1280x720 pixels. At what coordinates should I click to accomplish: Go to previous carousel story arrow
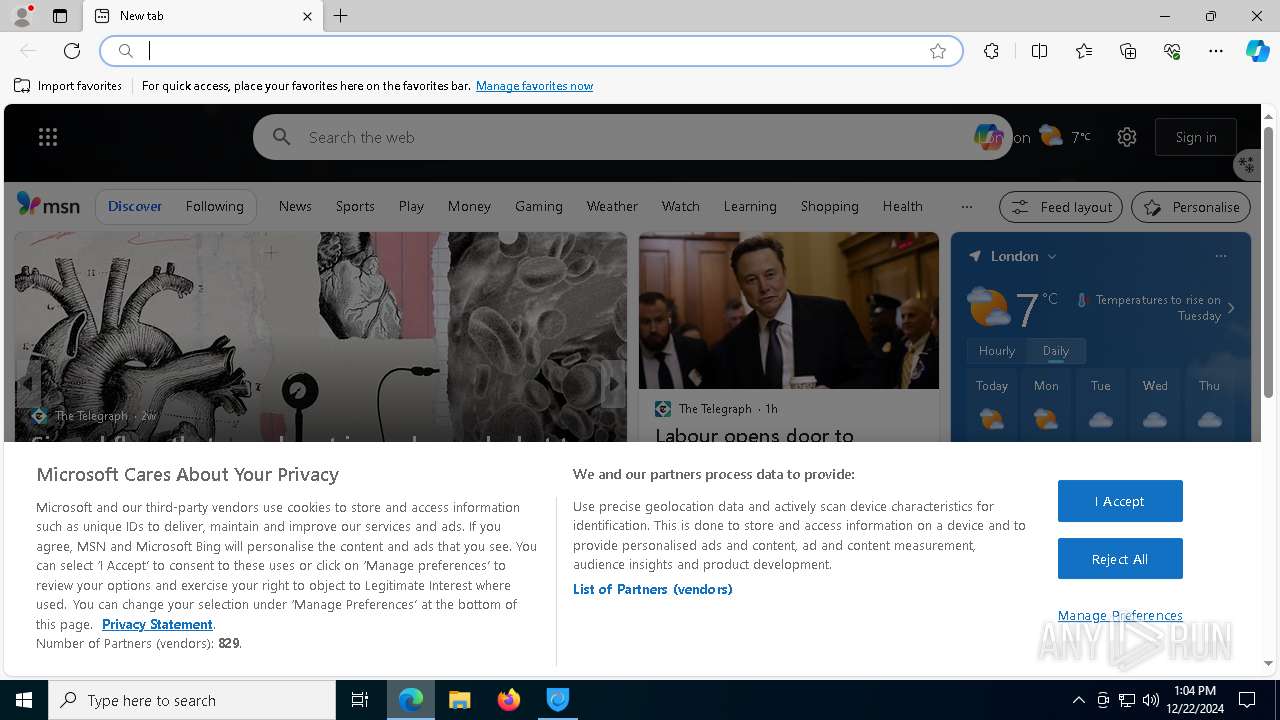(x=28, y=384)
